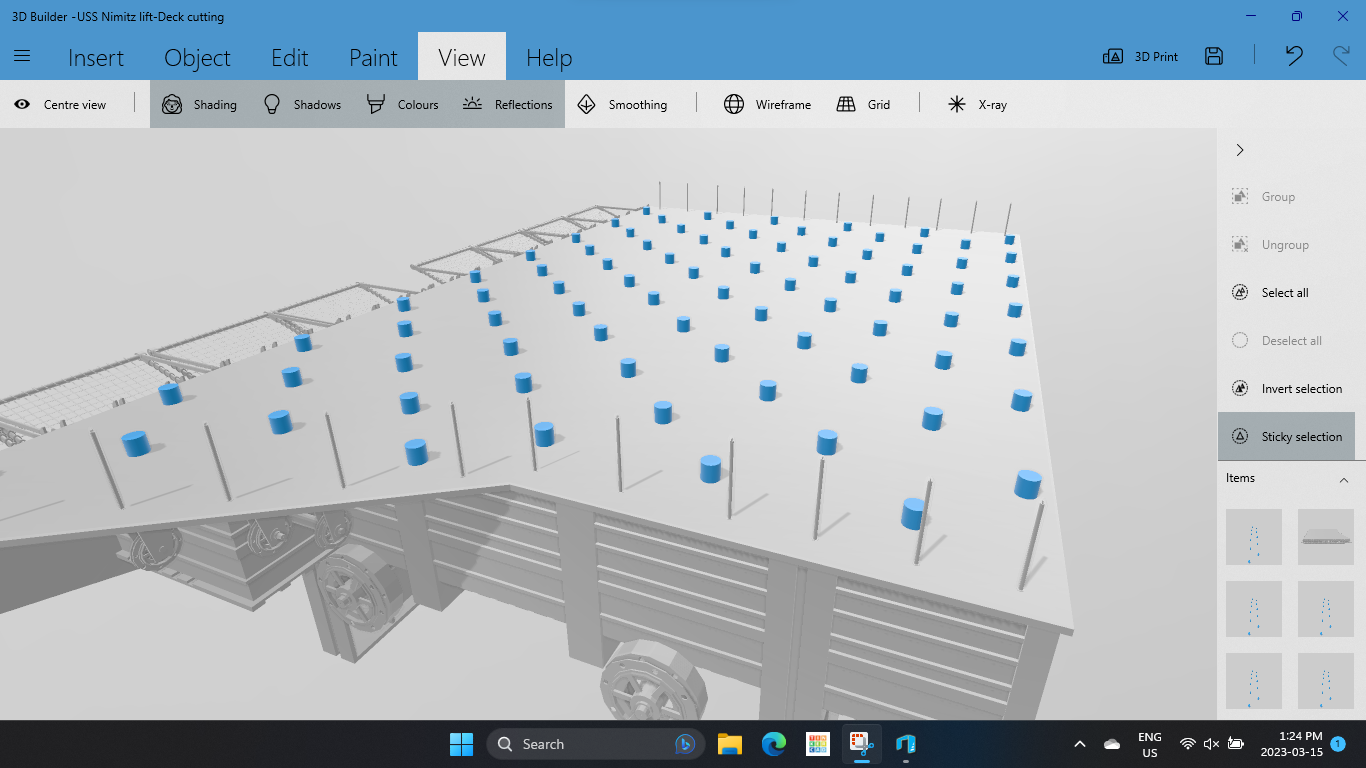Click the 3D Print button
The image size is (1366, 768).
(1140, 57)
